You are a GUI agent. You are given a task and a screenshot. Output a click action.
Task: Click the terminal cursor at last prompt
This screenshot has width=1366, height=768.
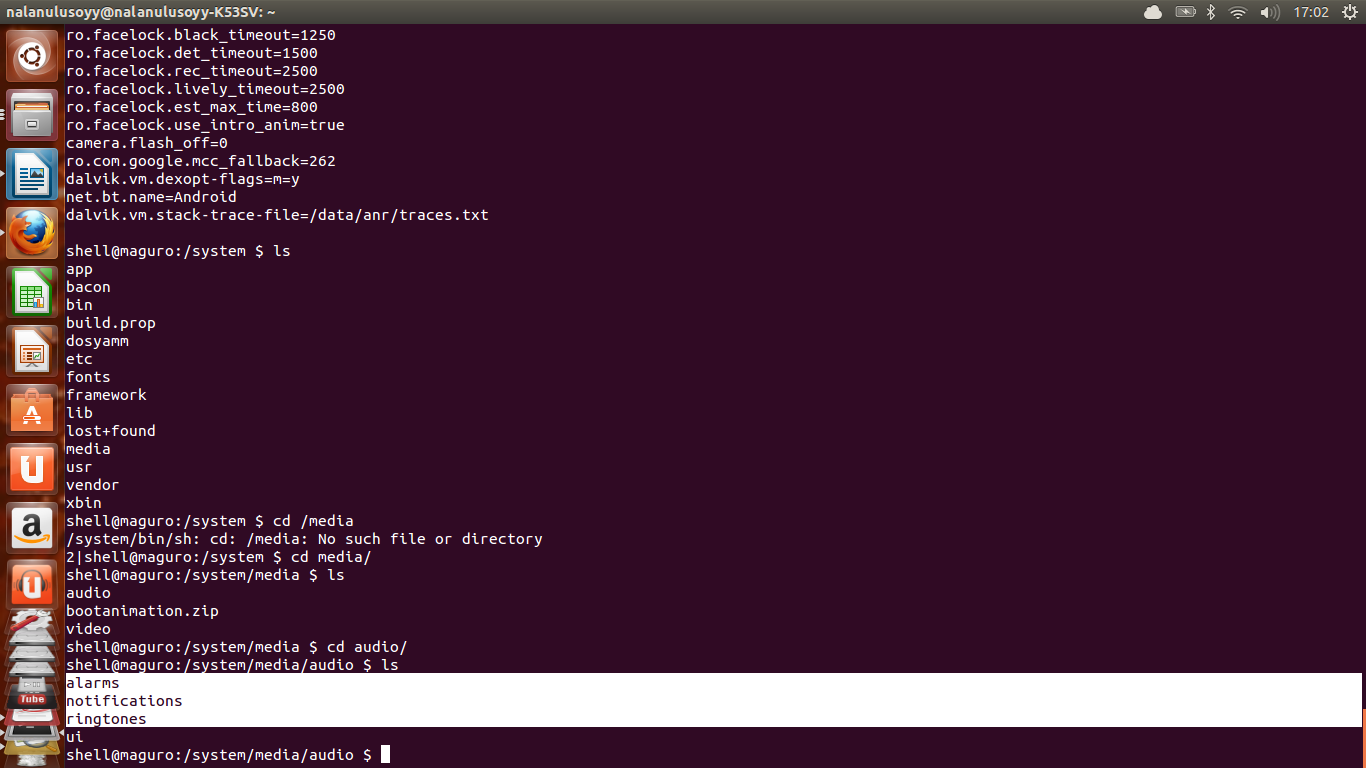(385, 755)
